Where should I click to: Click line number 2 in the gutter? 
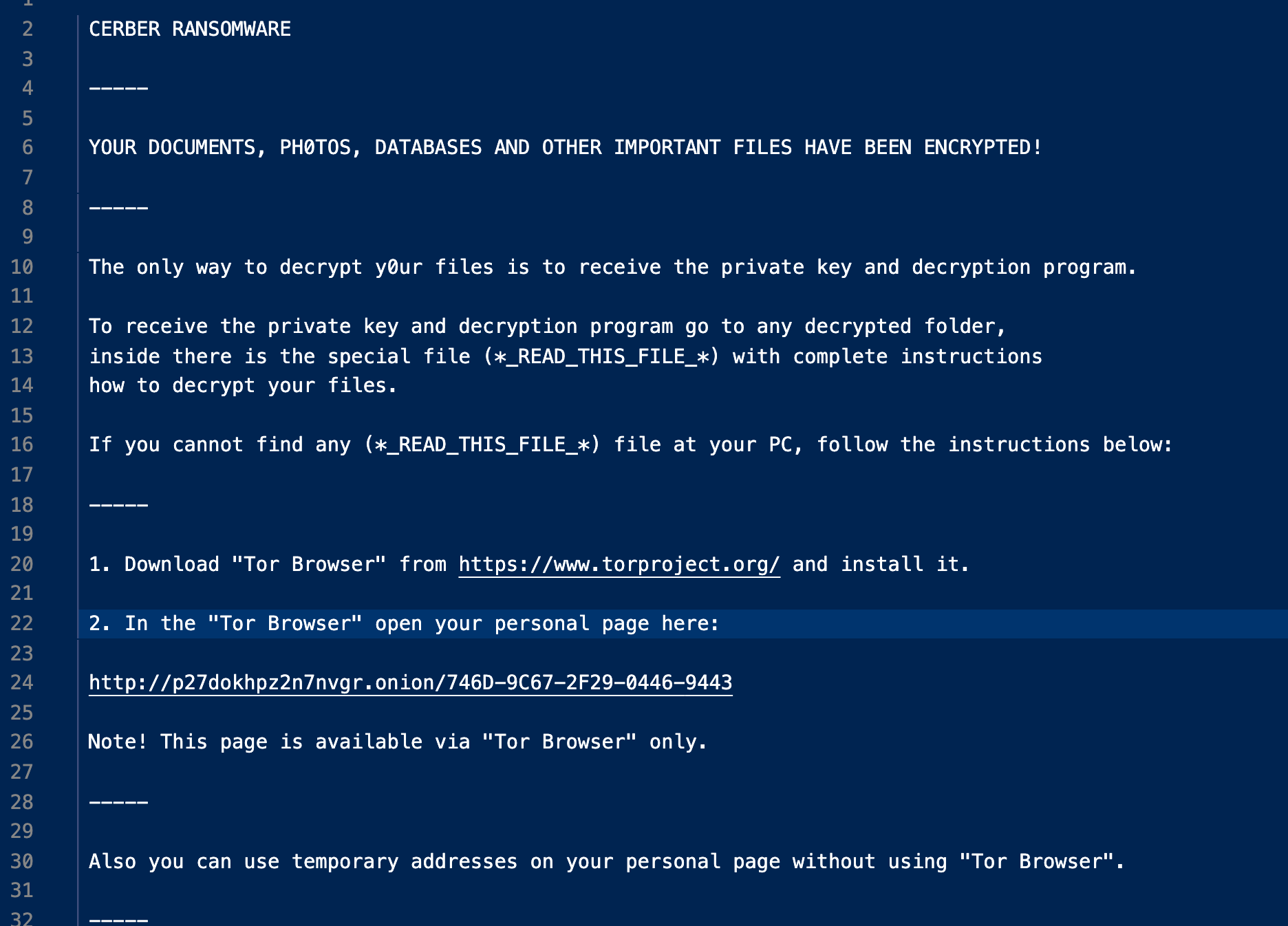(x=28, y=29)
